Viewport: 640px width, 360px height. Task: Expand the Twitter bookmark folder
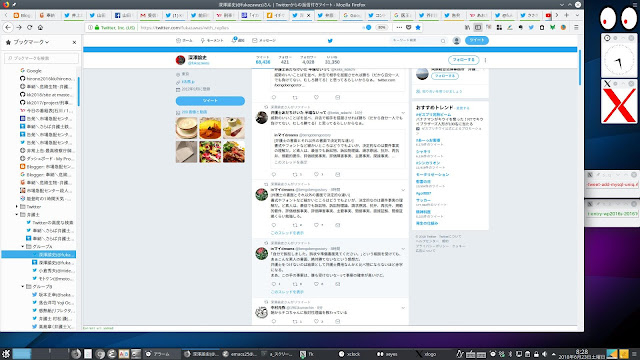[x=17, y=207]
